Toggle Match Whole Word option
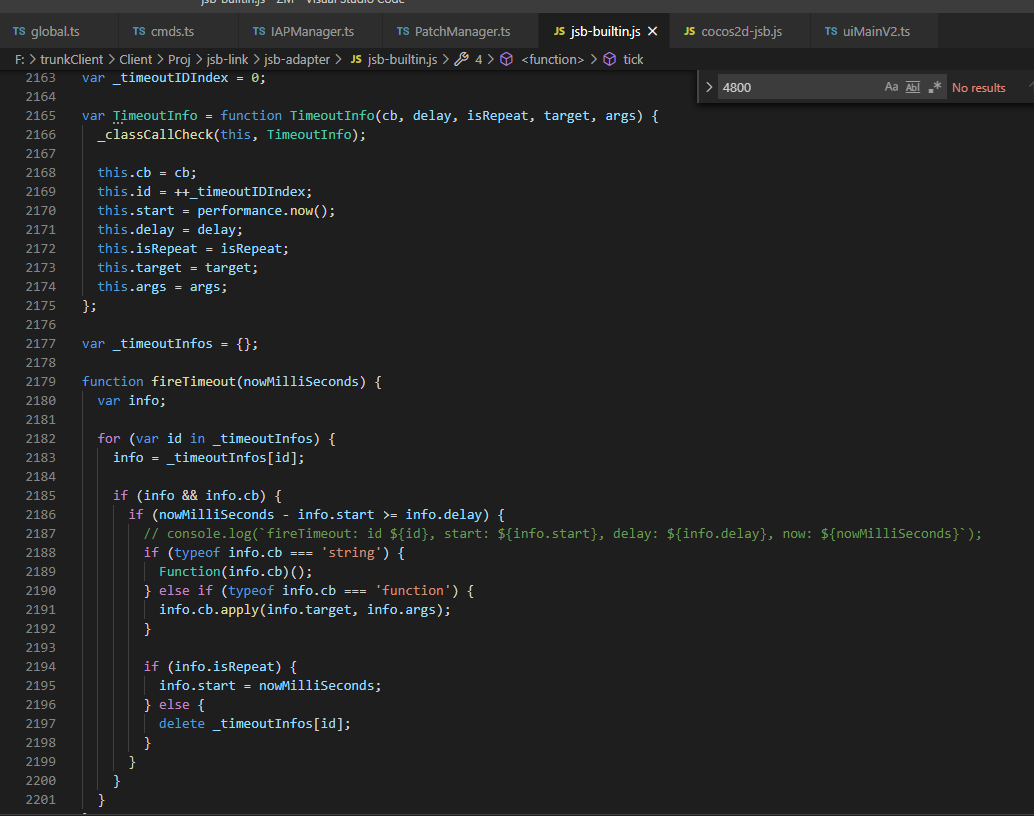1034x816 pixels. (x=912, y=87)
